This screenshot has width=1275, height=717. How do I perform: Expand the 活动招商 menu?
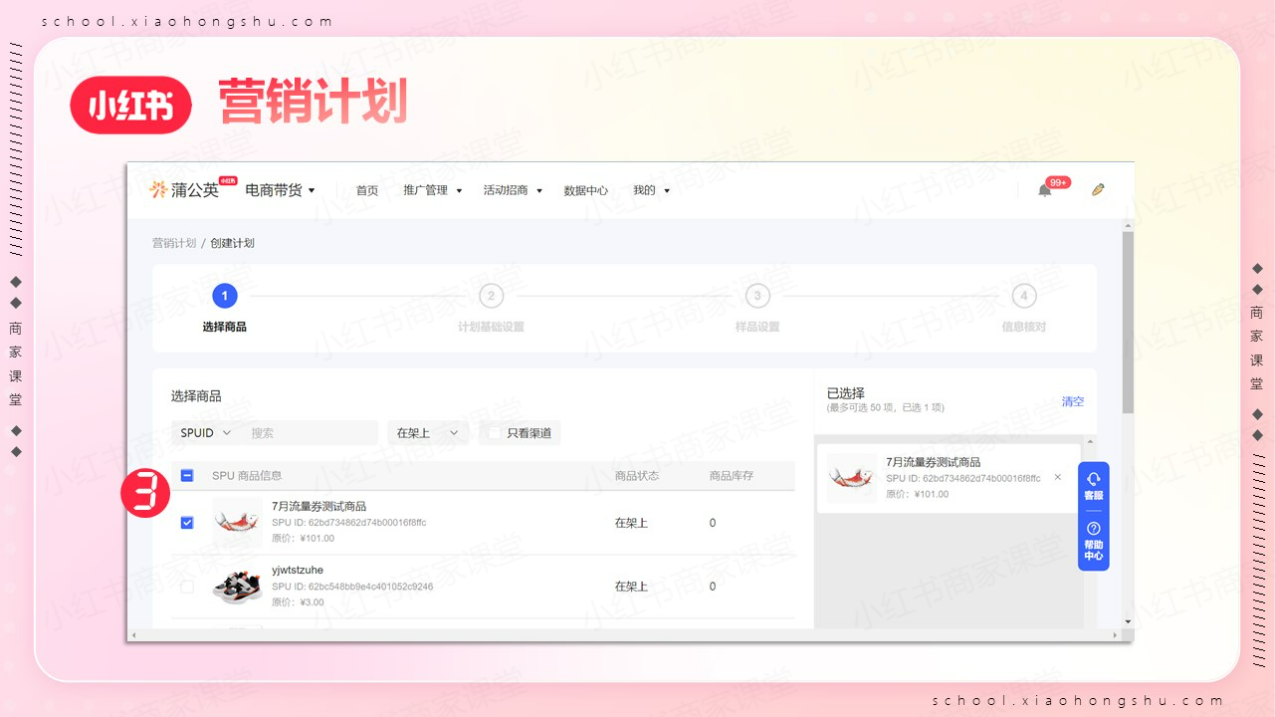pyautogui.click(x=513, y=190)
